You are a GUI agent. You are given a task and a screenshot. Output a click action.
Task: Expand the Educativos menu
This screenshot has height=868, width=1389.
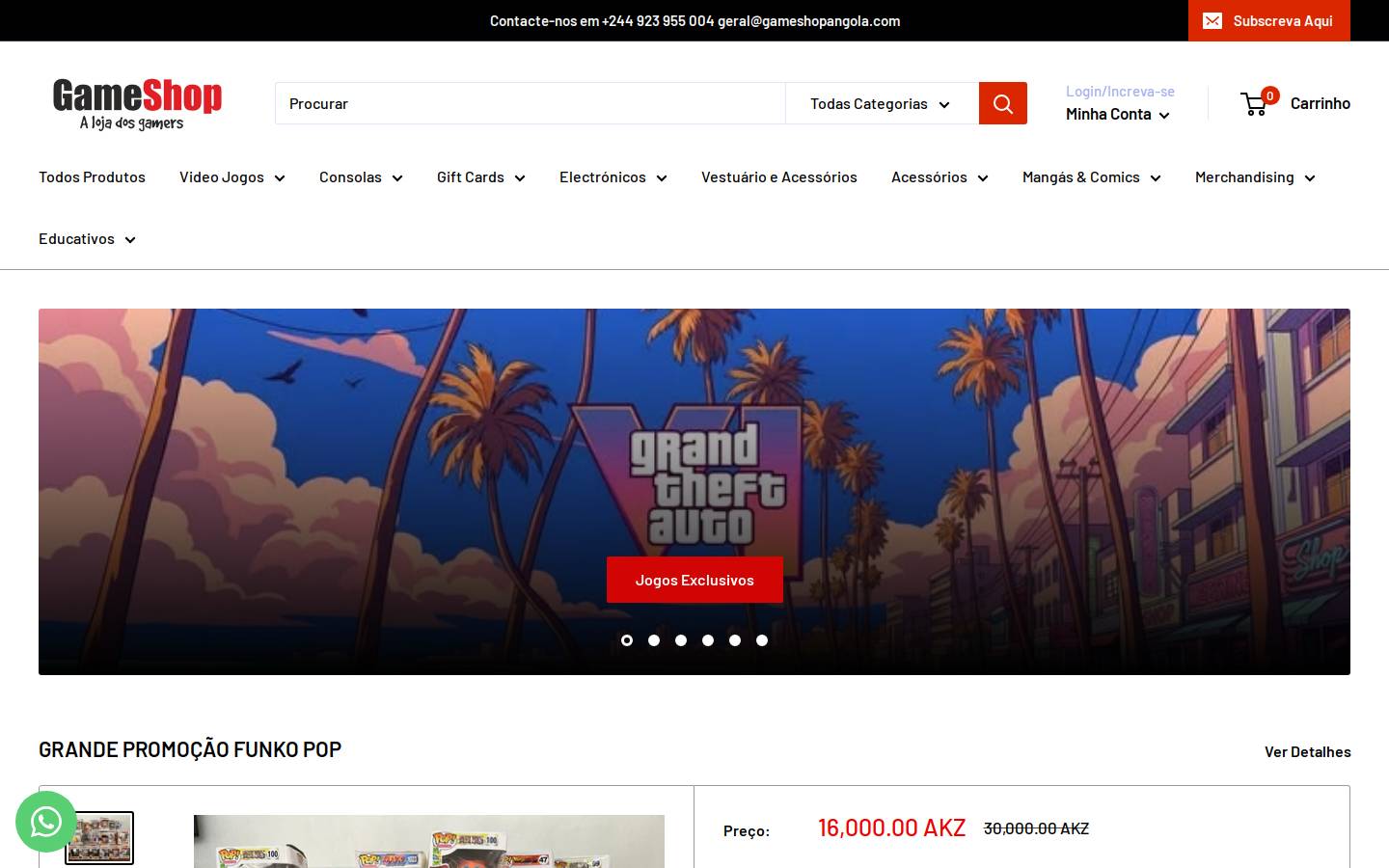pyautogui.click(x=87, y=238)
